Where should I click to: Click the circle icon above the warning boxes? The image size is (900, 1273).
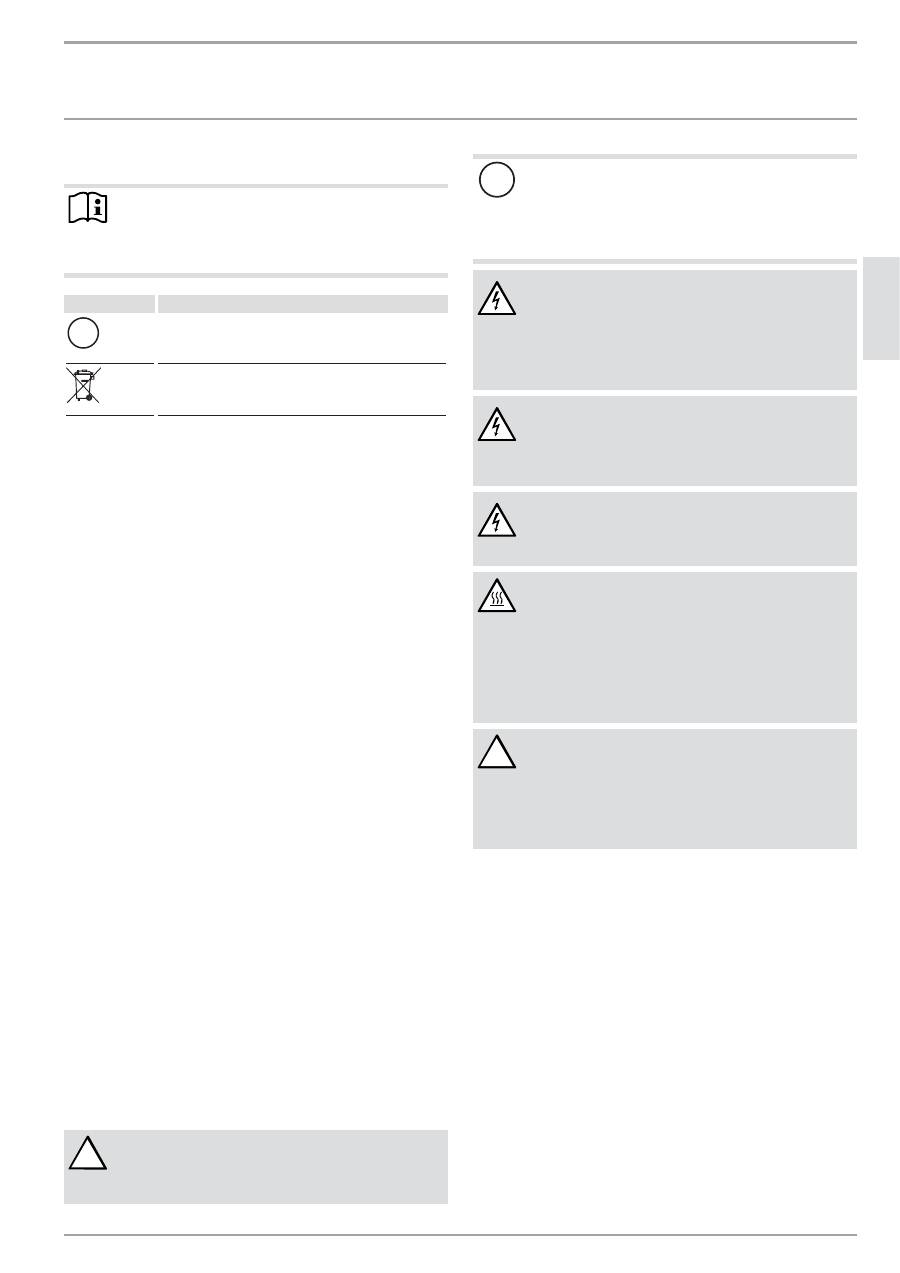[x=496, y=180]
